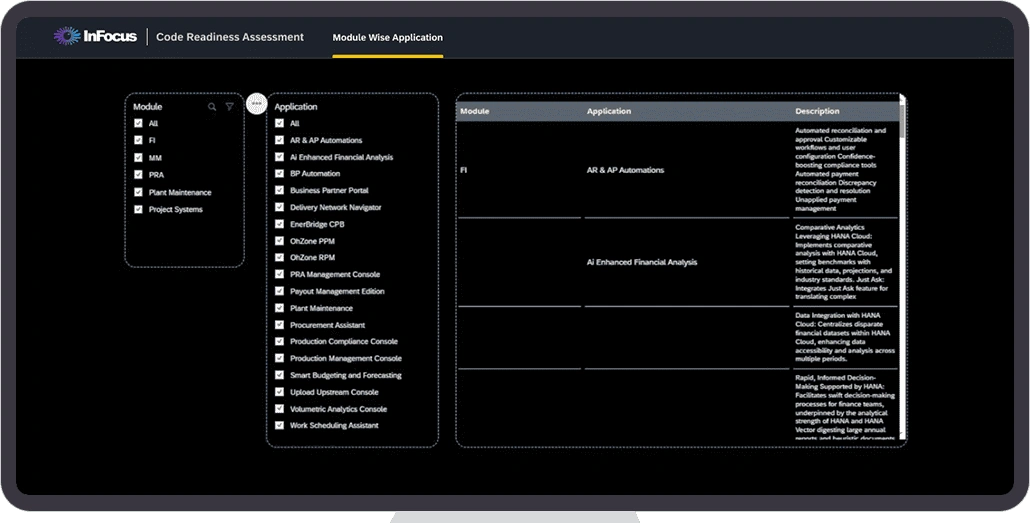Click the Code Readiness Assessment title
Viewport: 1030px width, 523px height.
[230, 37]
